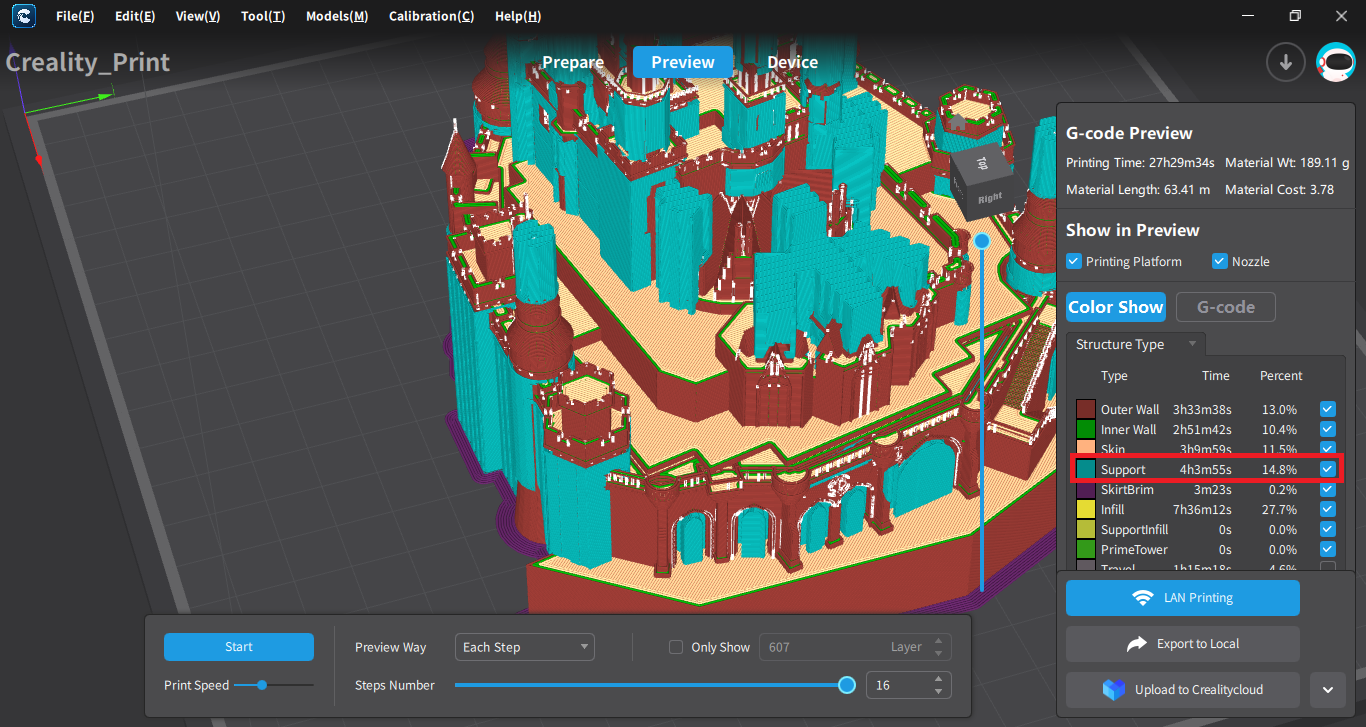Viewport: 1366px width, 727px height.
Task: Click the Export to Local arrow icon
Action: [1136, 644]
